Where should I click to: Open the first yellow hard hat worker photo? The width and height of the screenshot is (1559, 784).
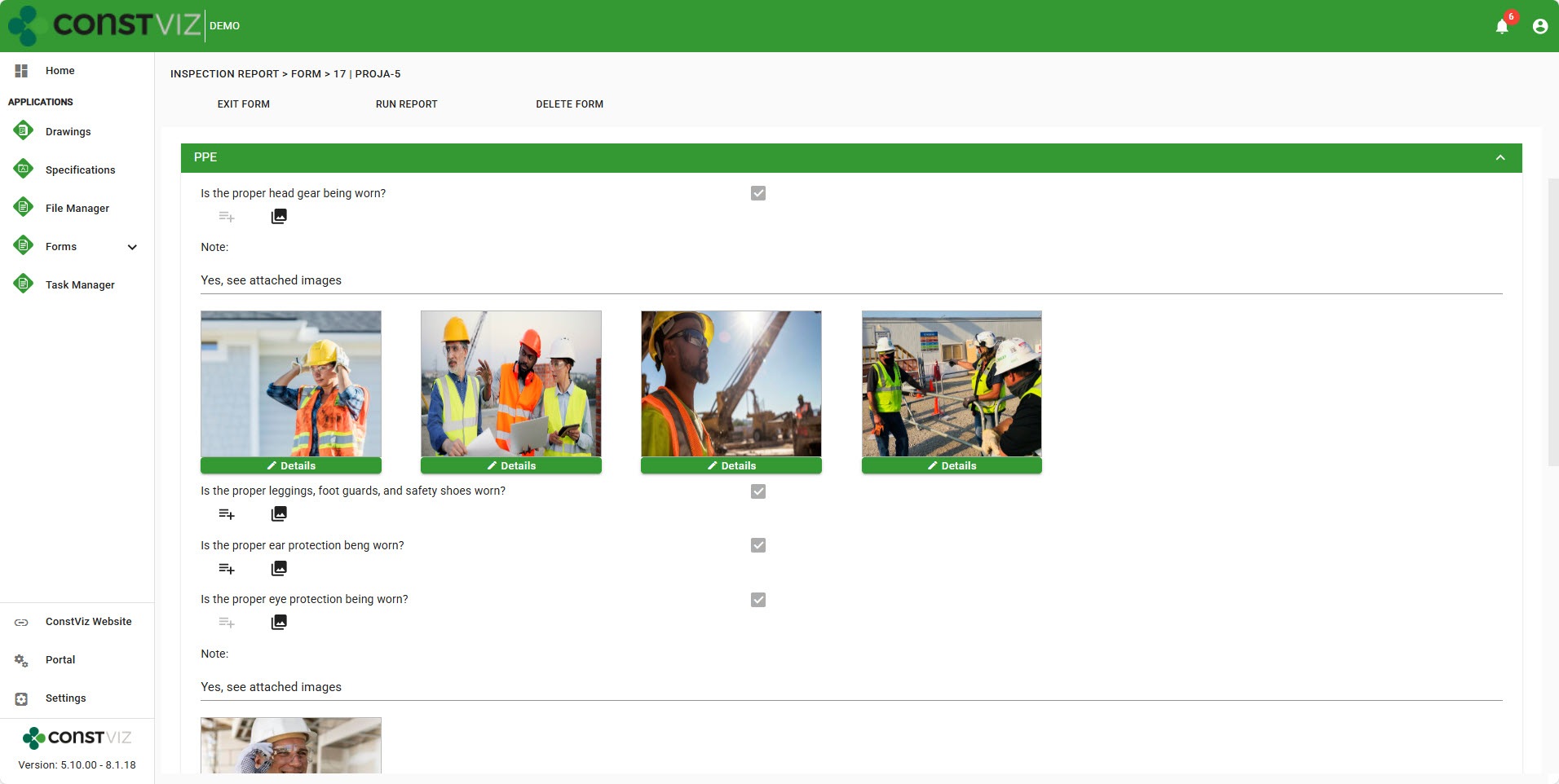pyautogui.click(x=291, y=383)
